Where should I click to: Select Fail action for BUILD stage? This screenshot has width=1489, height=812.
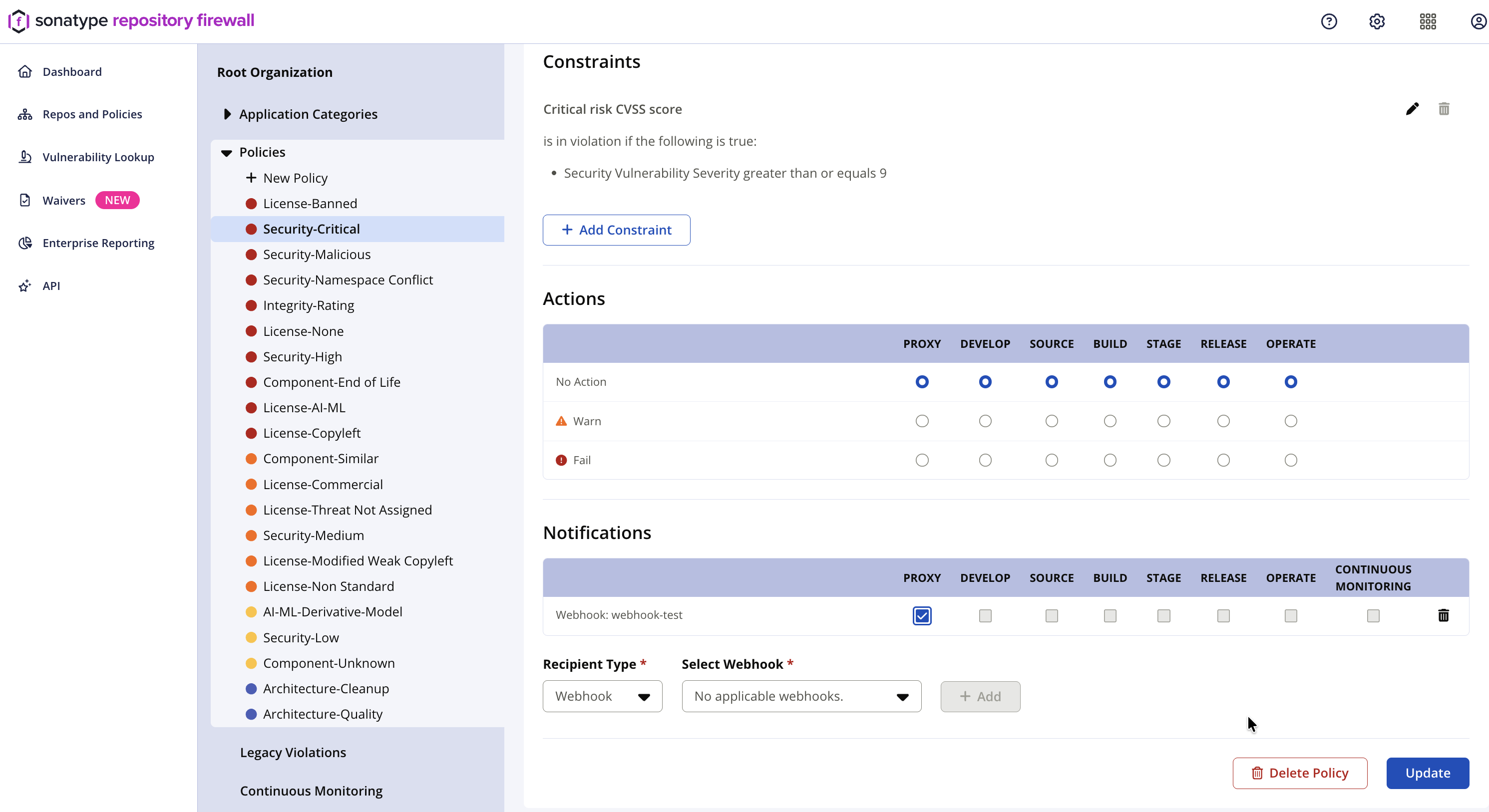pos(1110,460)
